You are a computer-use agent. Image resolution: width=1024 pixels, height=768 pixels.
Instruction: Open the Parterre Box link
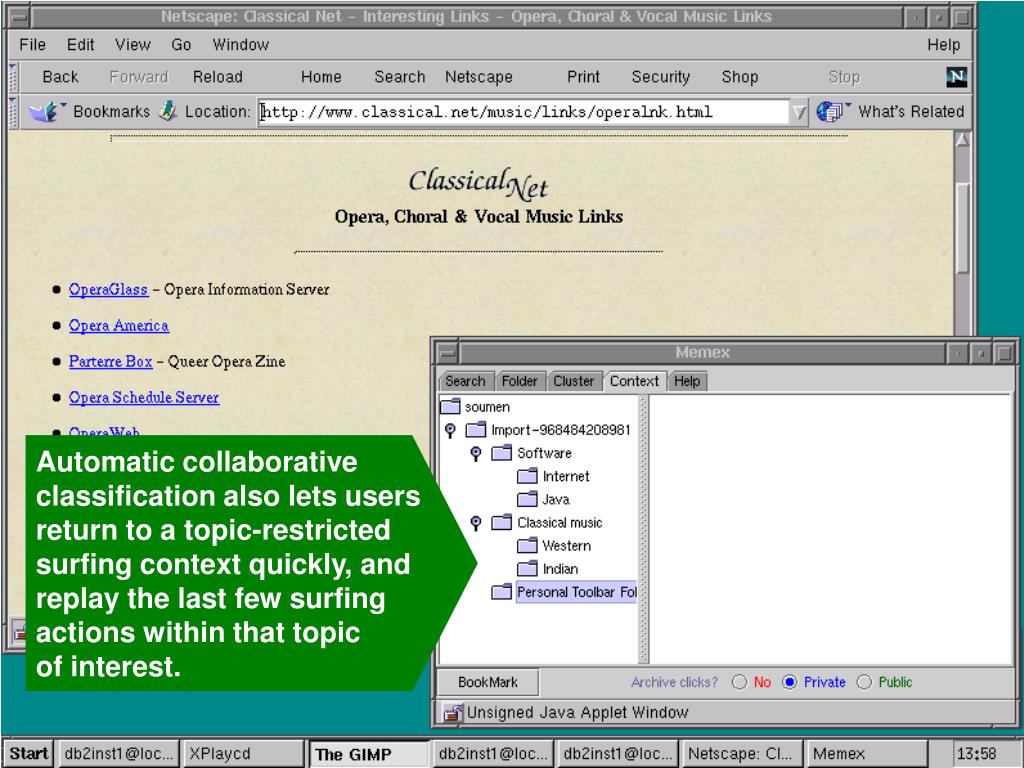pos(110,361)
